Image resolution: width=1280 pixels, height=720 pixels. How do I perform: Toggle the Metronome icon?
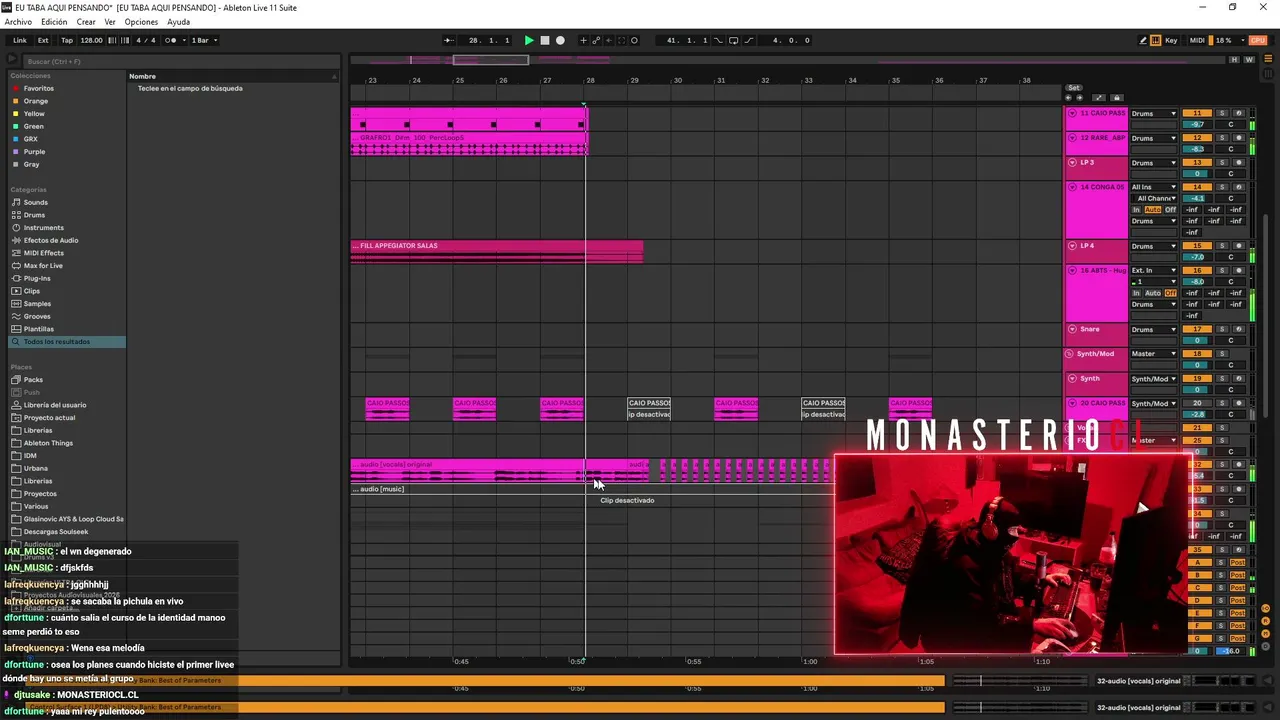tap(171, 41)
